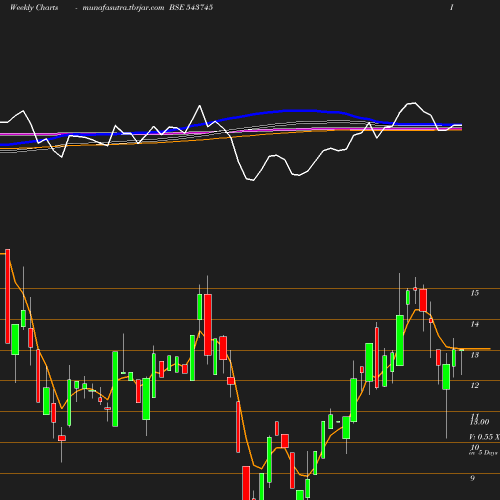The image size is (500, 500).
Task: Click the 13.00 last price value
Action: 480,422
